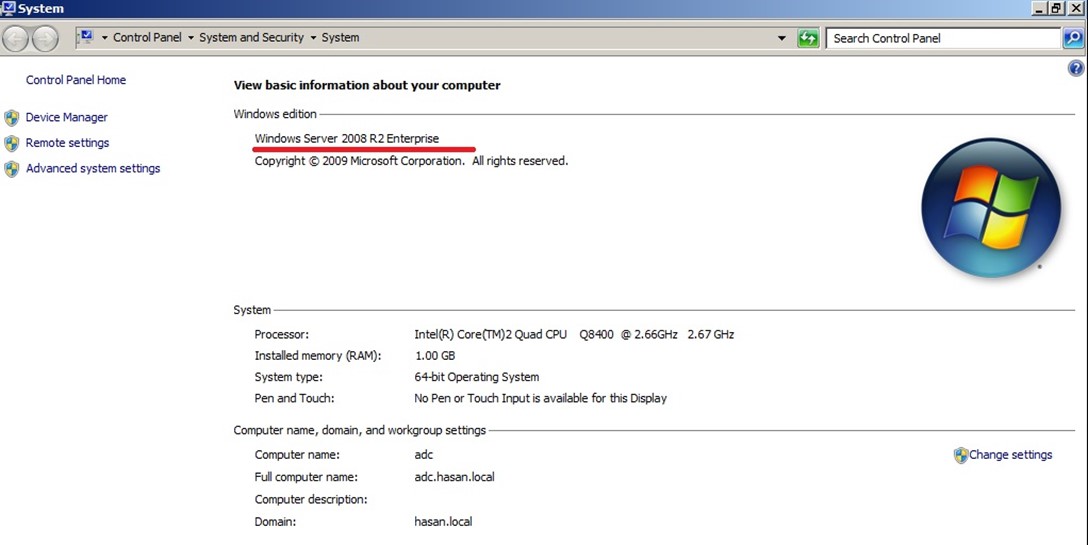The image size is (1088, 545).
Task: Minimize the System window
Action: [x=1039, y=8]
